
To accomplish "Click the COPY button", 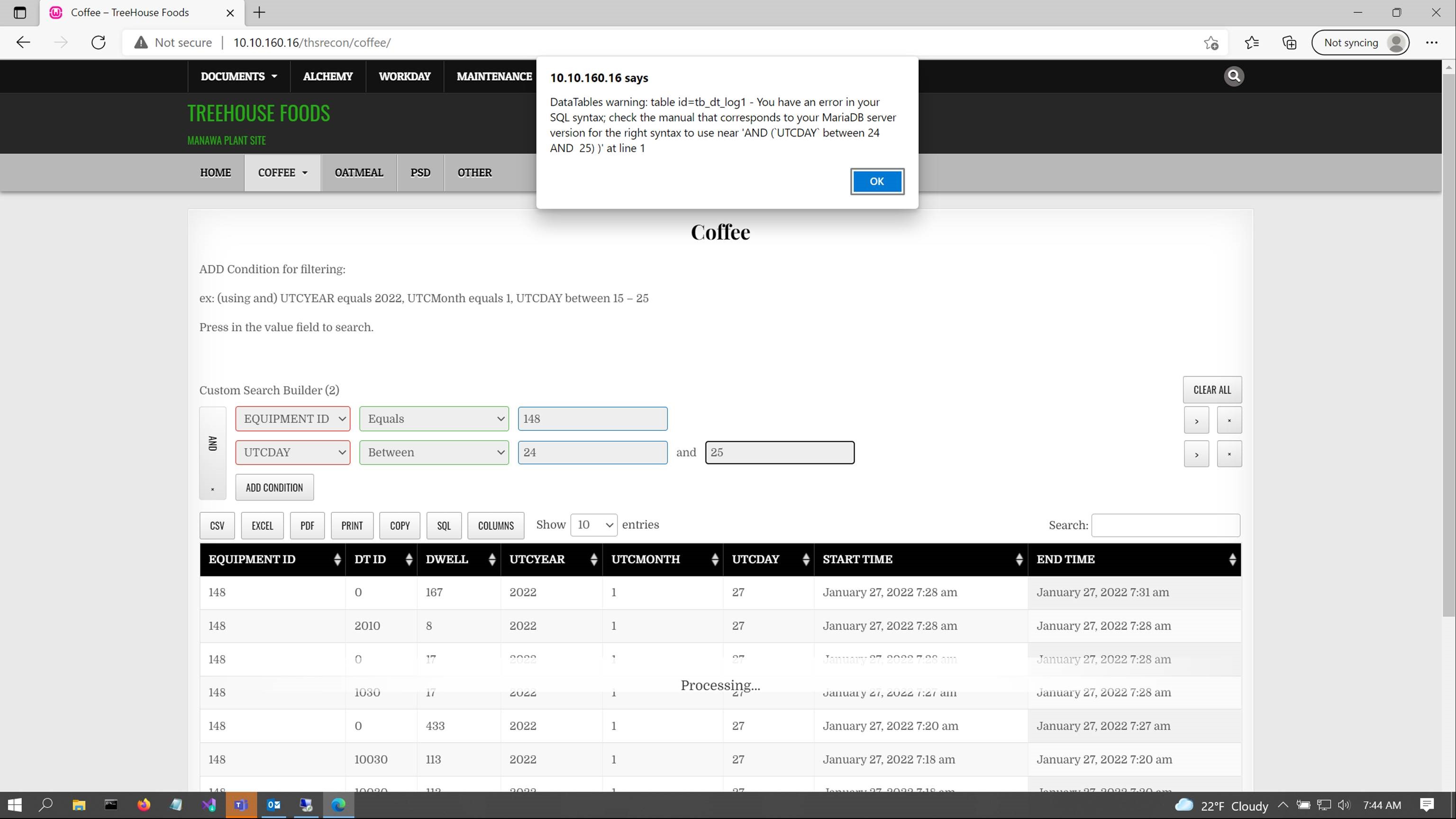I will tap(400, 526).
